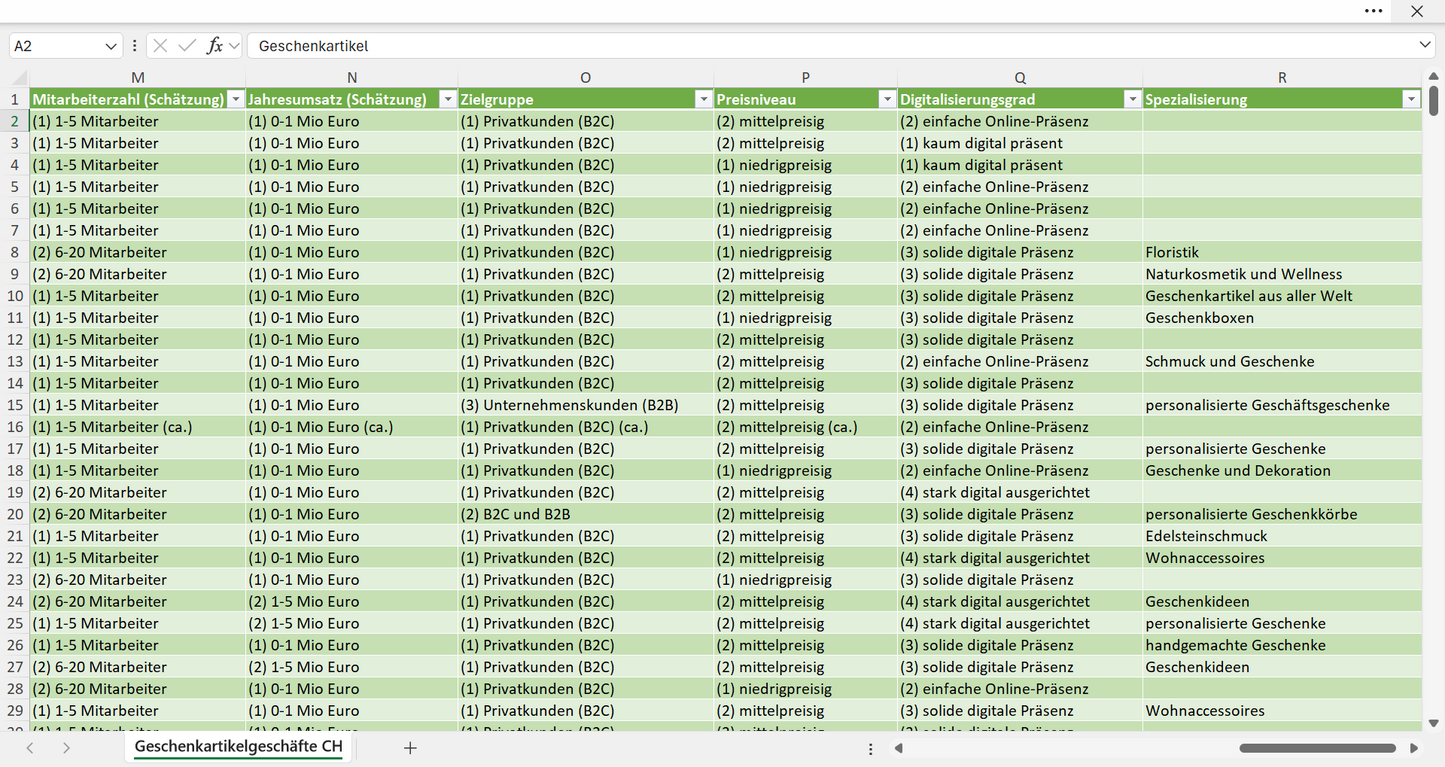Click the vertical scrollbar down arrow
The width and height of the screenshot is (1445, 767).
(x=1434, y=723)
